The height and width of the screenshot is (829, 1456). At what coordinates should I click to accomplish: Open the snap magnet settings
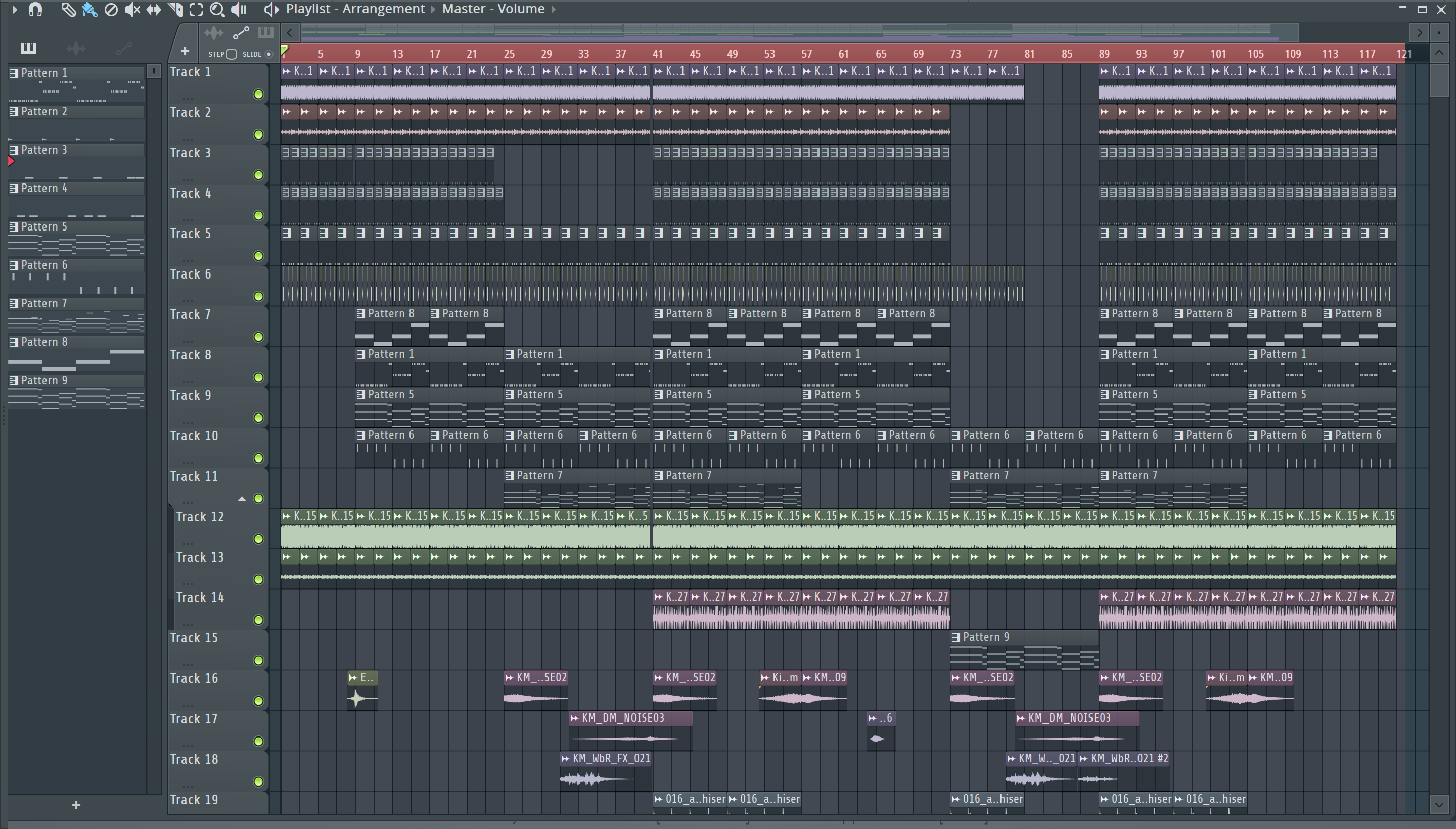coord(35,9)
